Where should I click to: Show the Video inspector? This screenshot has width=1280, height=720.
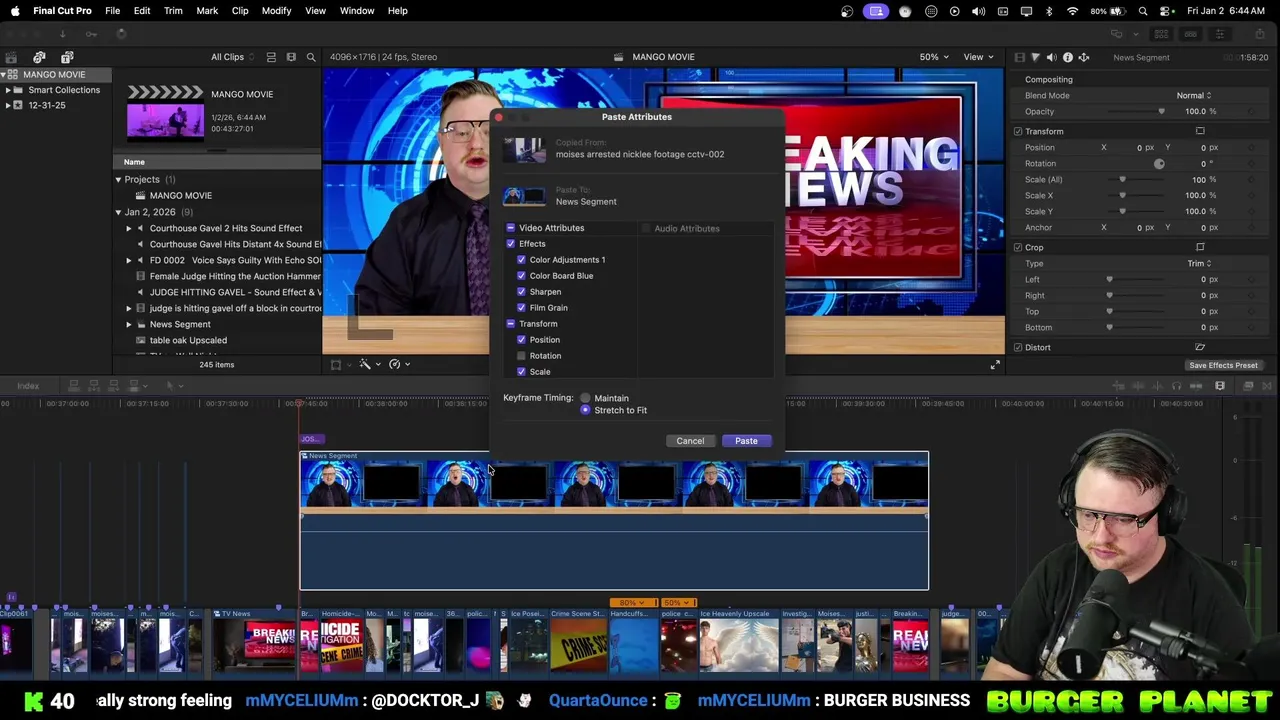point(1019,57)
